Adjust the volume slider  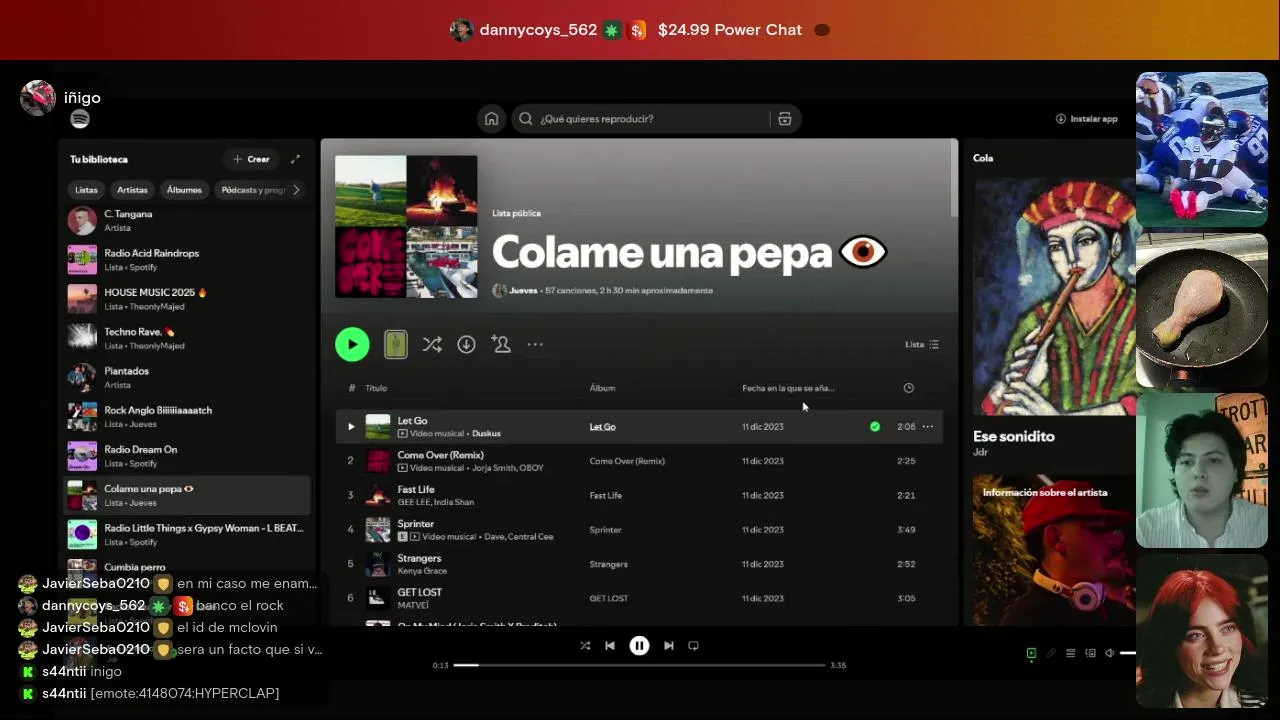point(1128,653)
